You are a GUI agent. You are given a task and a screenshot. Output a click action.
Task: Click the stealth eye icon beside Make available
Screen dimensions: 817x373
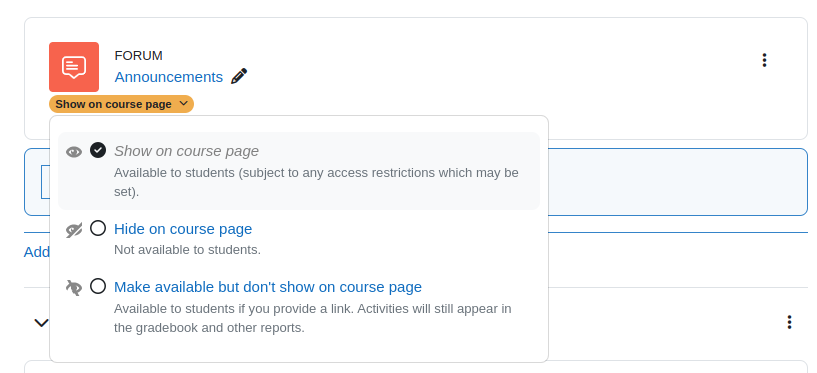[x=74, y=288]
